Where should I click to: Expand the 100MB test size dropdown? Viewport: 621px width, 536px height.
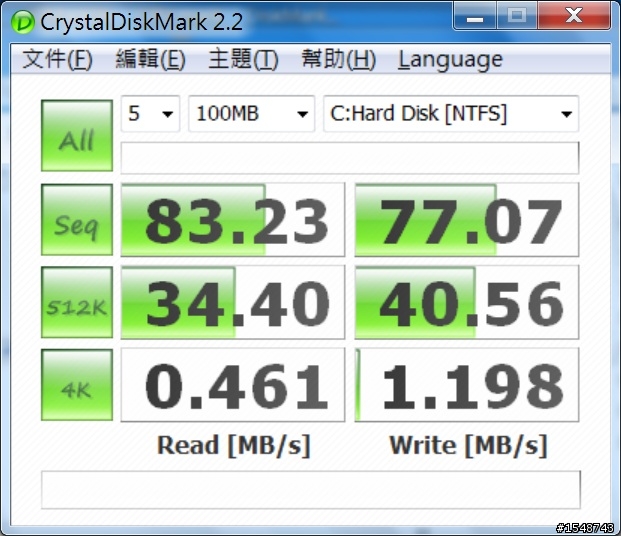click(x=251, y=114)
